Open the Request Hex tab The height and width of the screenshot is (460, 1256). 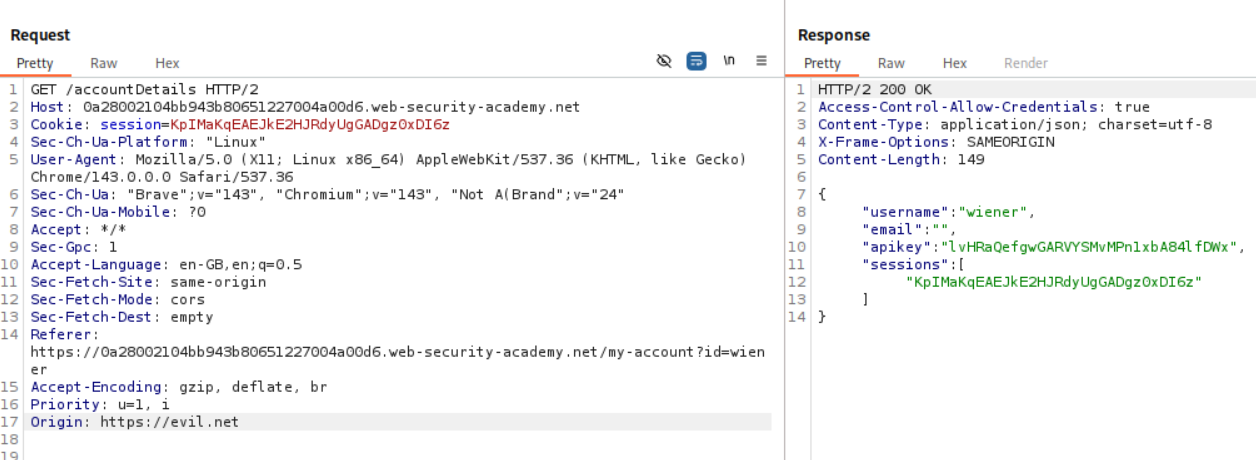167,63
